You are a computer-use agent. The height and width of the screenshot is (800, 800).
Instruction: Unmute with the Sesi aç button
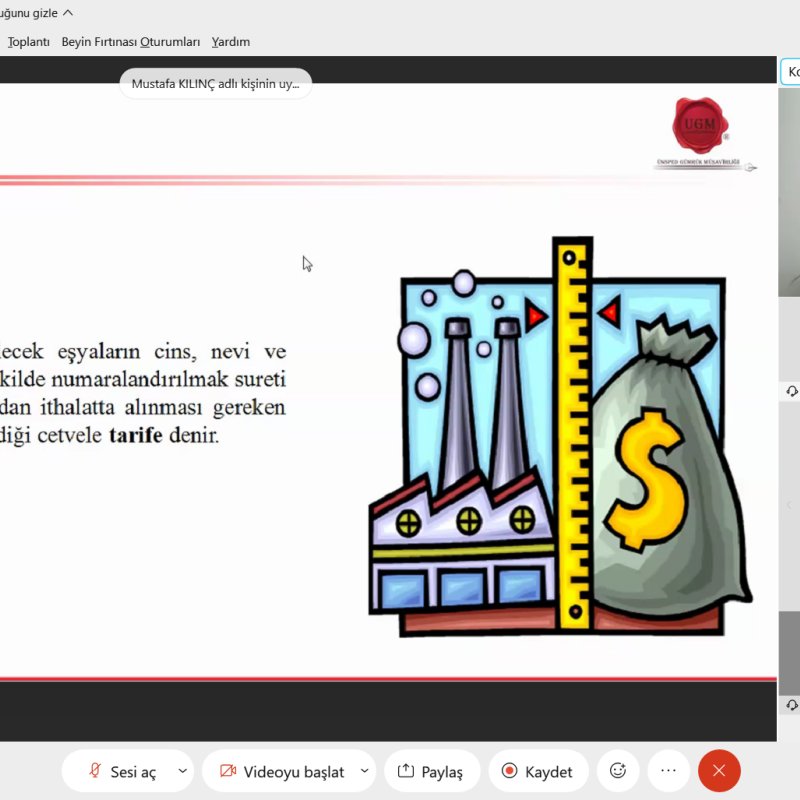121,771
